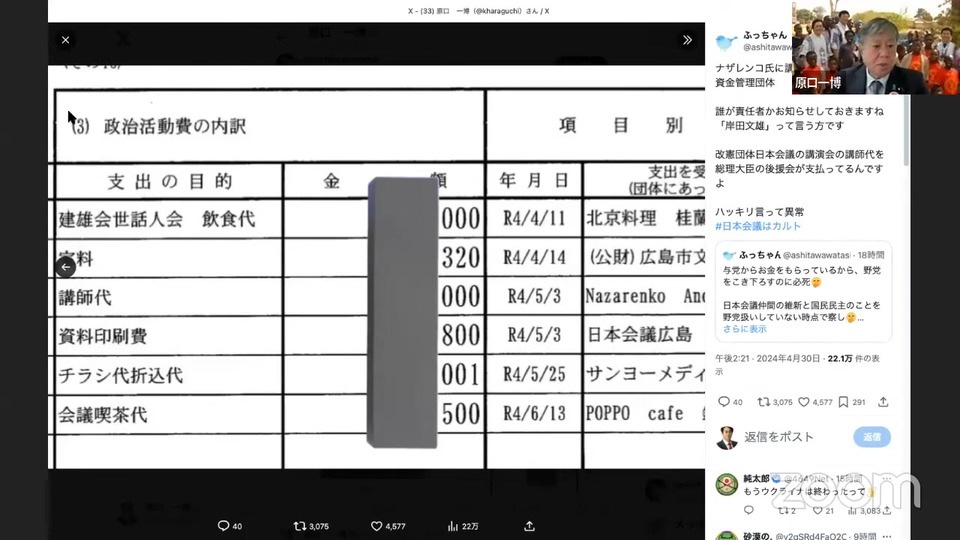The height and width of the screenshot is (540, 960).
Task: Click the date cell R4/6/13
Action: [534, 414]
